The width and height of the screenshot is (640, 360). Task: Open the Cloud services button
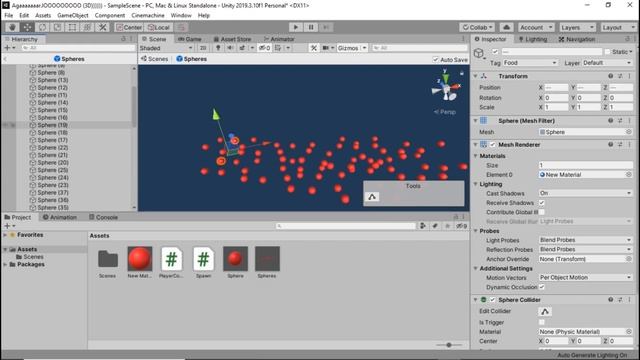(x=507, y=27)
